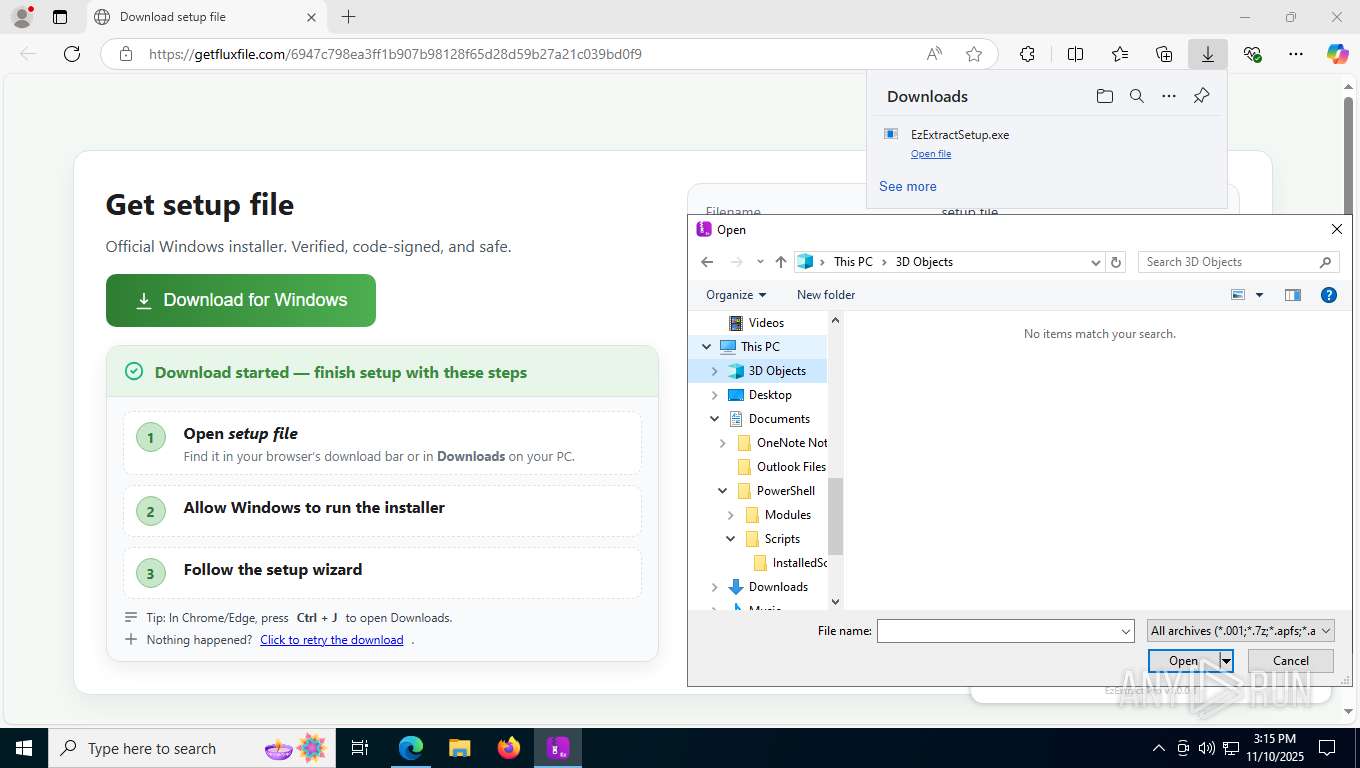Click the Read aloud icon
Image resolution: width=1360 pixels, height=768 pixels.
934,54
